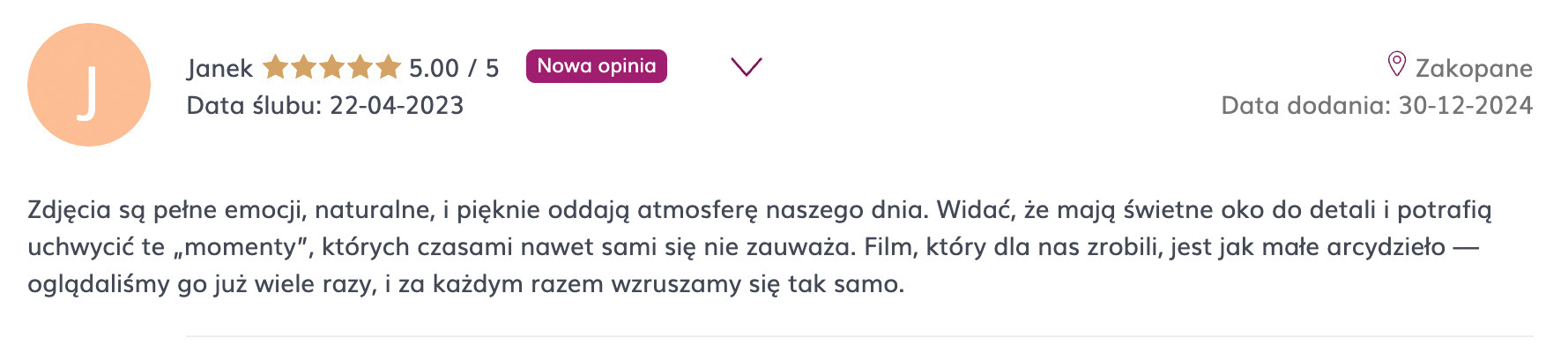Click the Data dodania 30-12-2024 text
Viewport: 1568px width, 346px height.
pos(1377,105)
